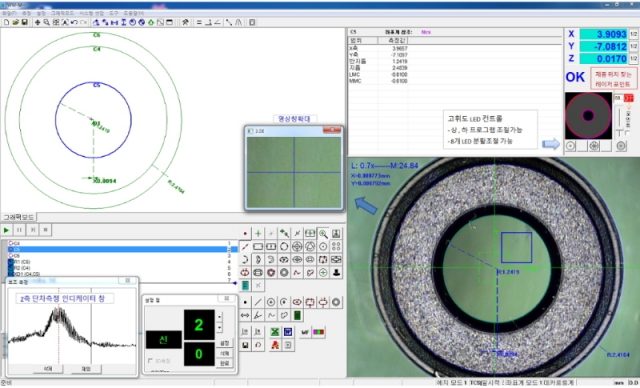Open the 도구 menu

[x=113, y=13]
